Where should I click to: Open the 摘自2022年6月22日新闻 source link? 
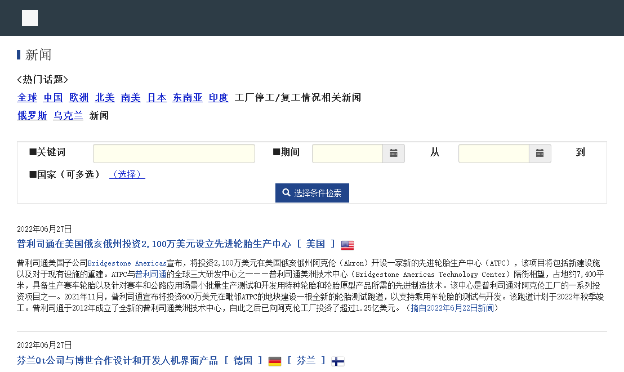[x=452, y=308]
